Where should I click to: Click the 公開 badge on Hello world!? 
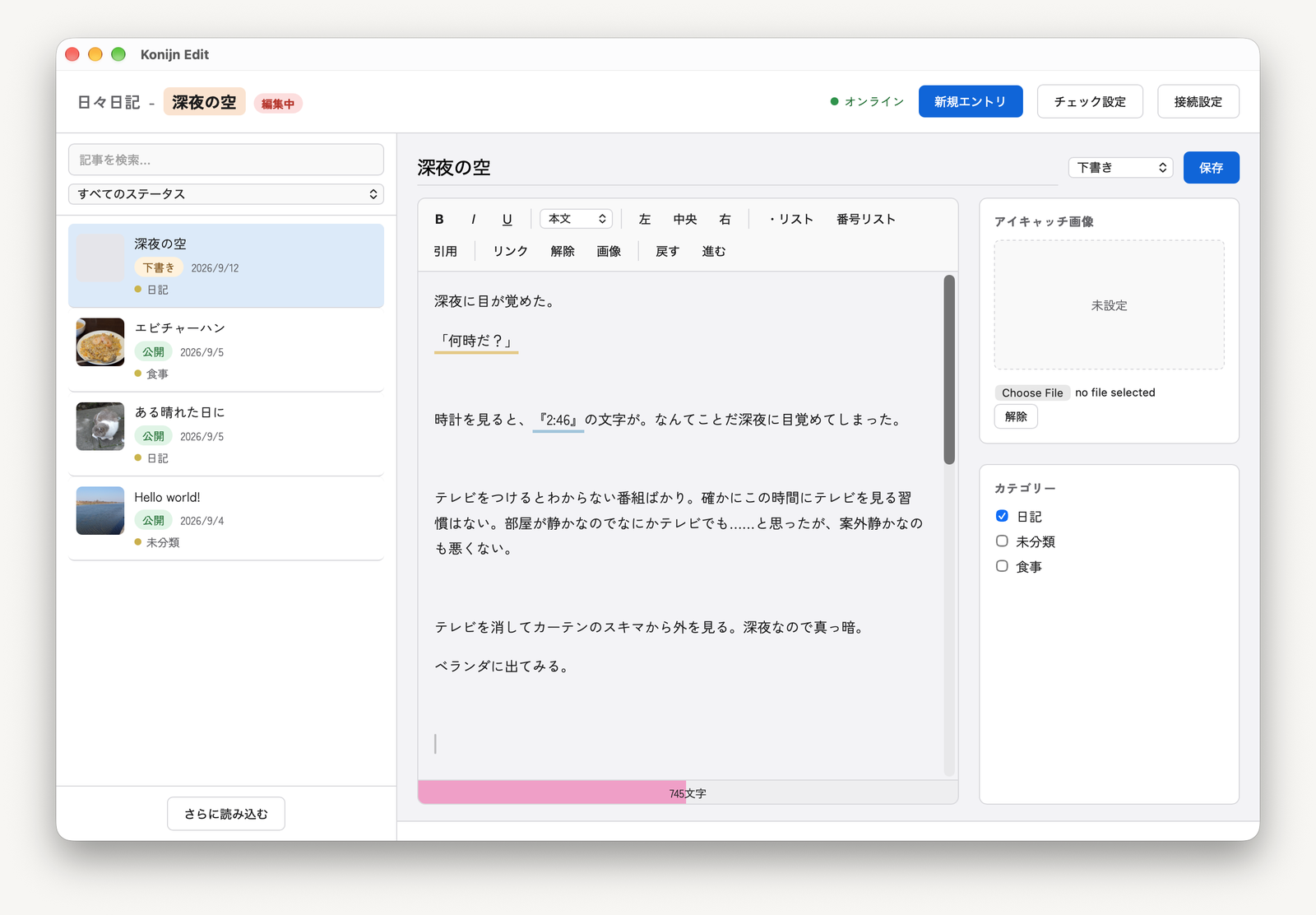point(153,521)
